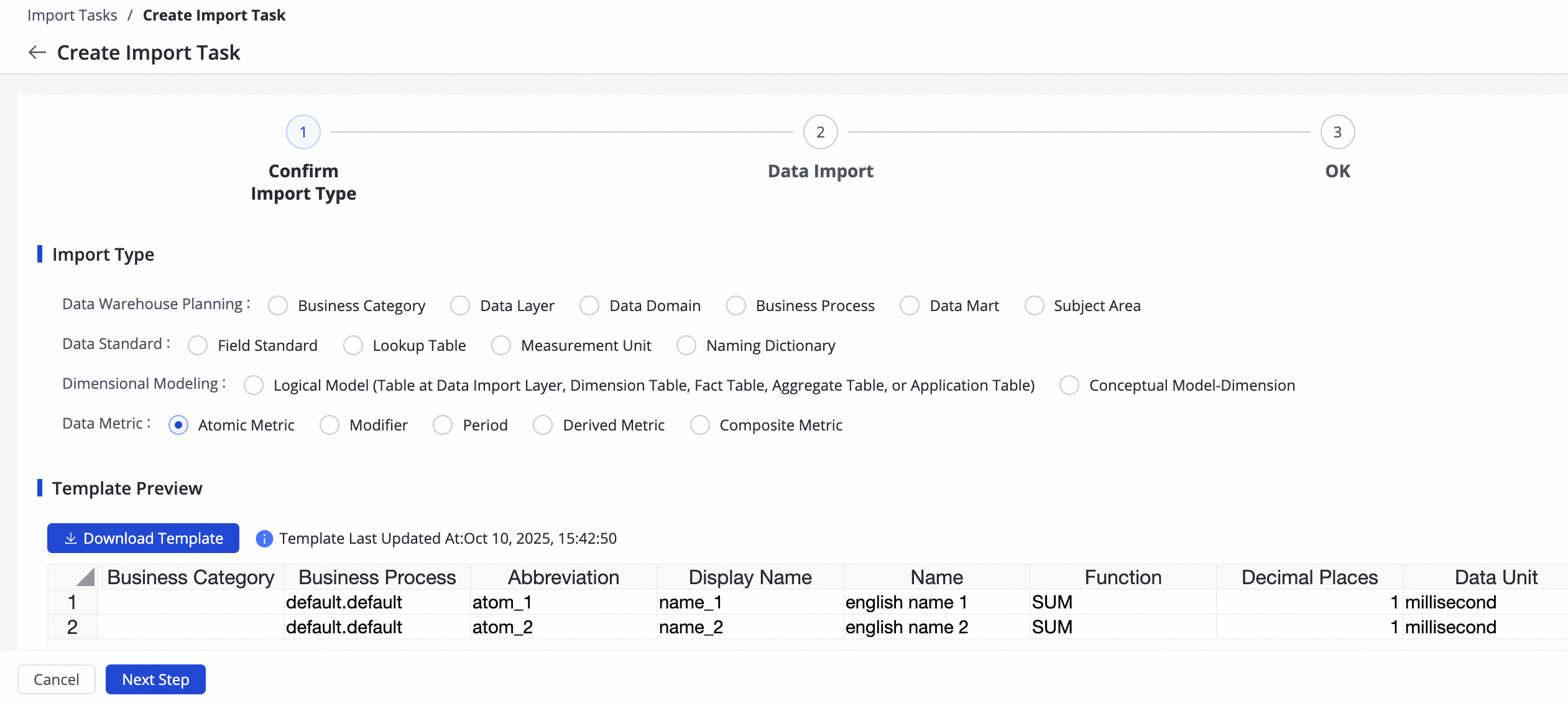Choose the Composite Metric option
Image resolution: width=1568 pixels, height=703 pixels.
coord(700,426)
